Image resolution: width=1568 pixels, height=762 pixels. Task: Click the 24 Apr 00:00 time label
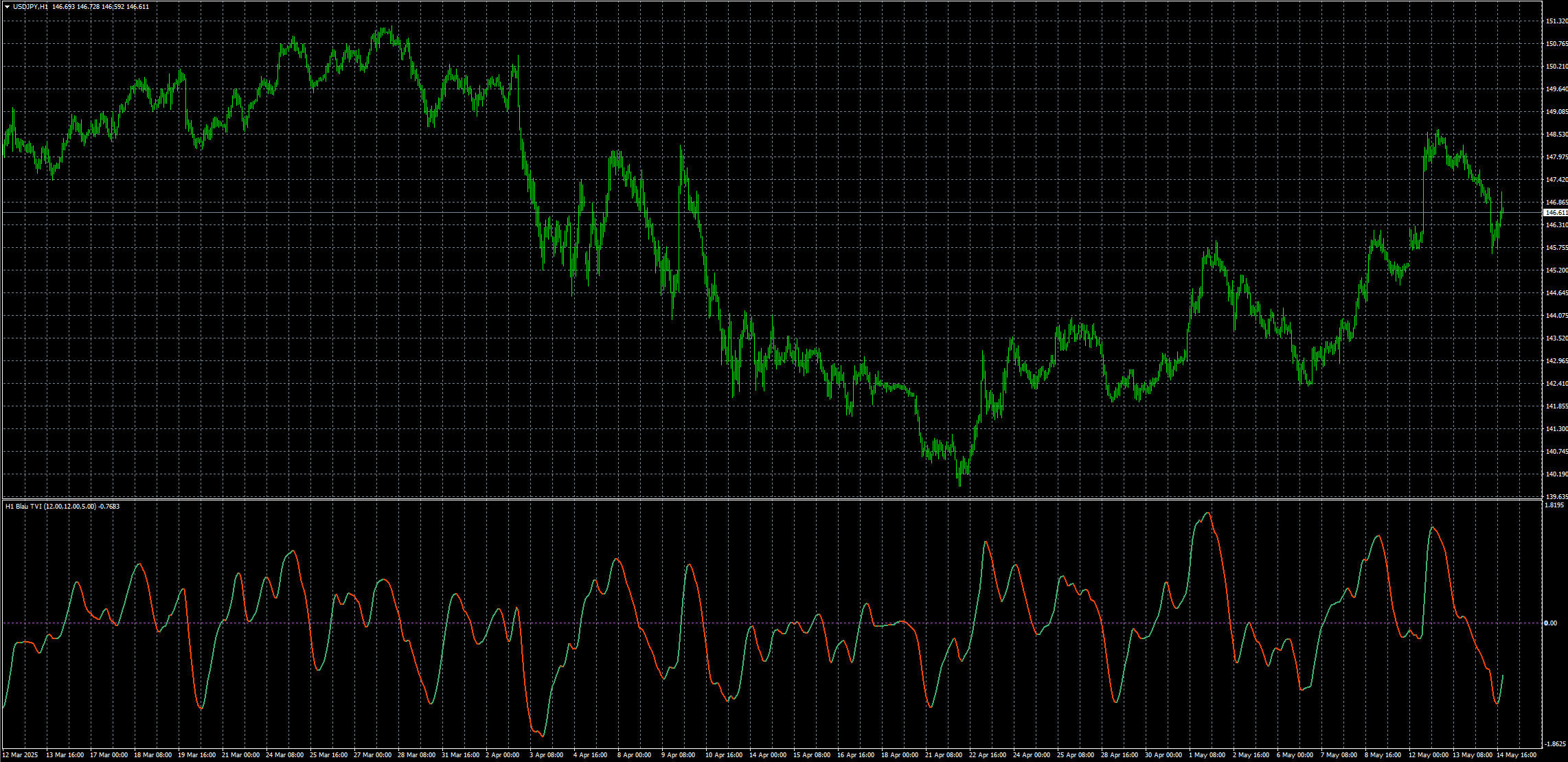point(1032,755)
